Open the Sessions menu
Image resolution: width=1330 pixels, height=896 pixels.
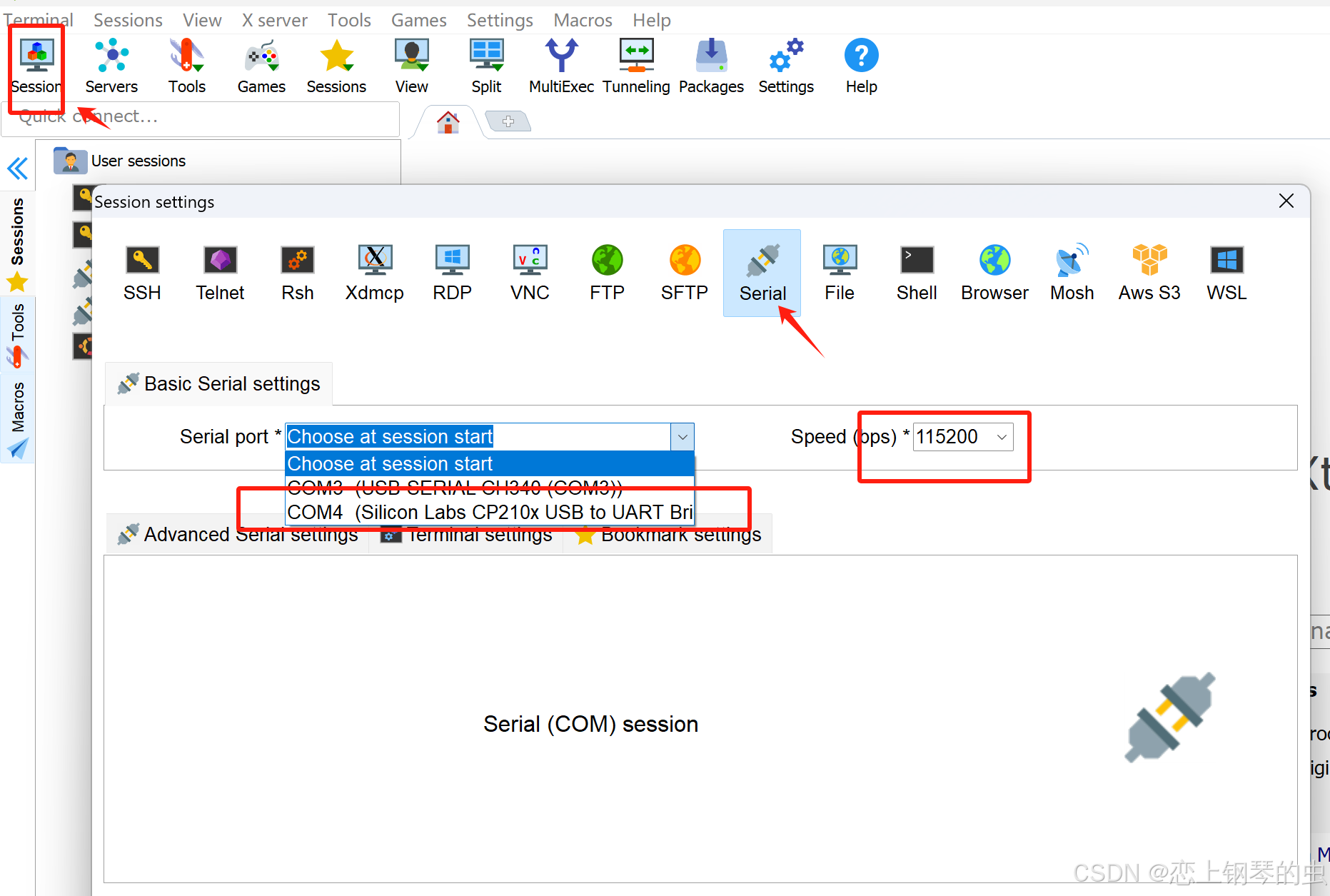coord(128,20)
